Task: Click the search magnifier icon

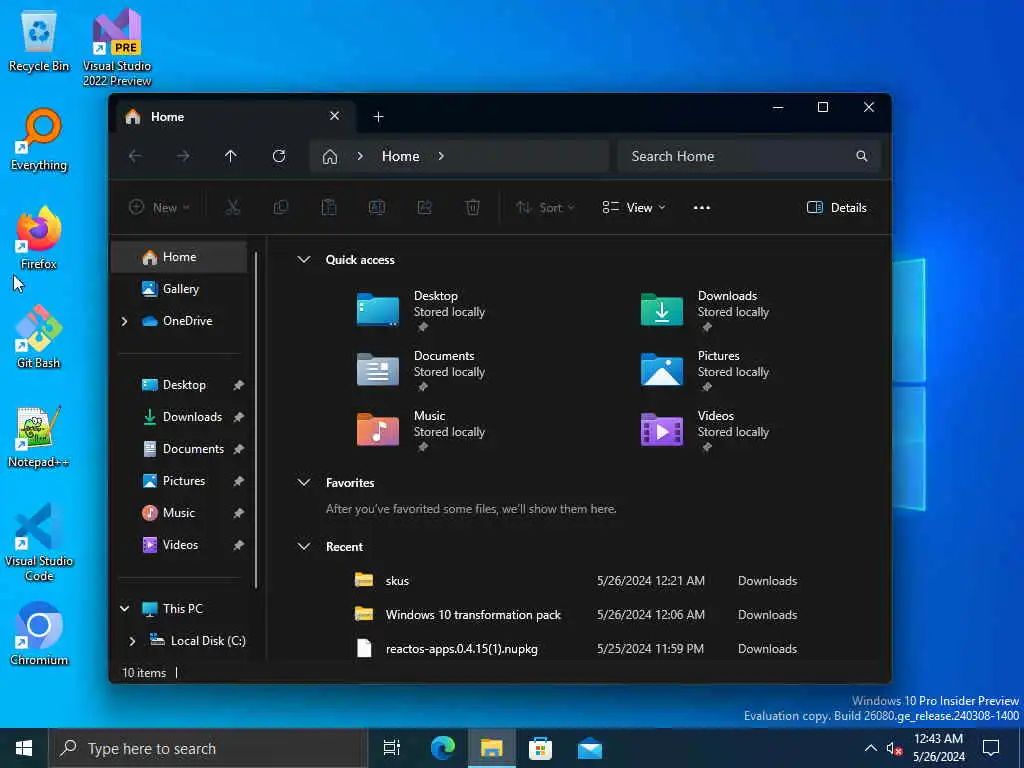Action: (862, 156)
